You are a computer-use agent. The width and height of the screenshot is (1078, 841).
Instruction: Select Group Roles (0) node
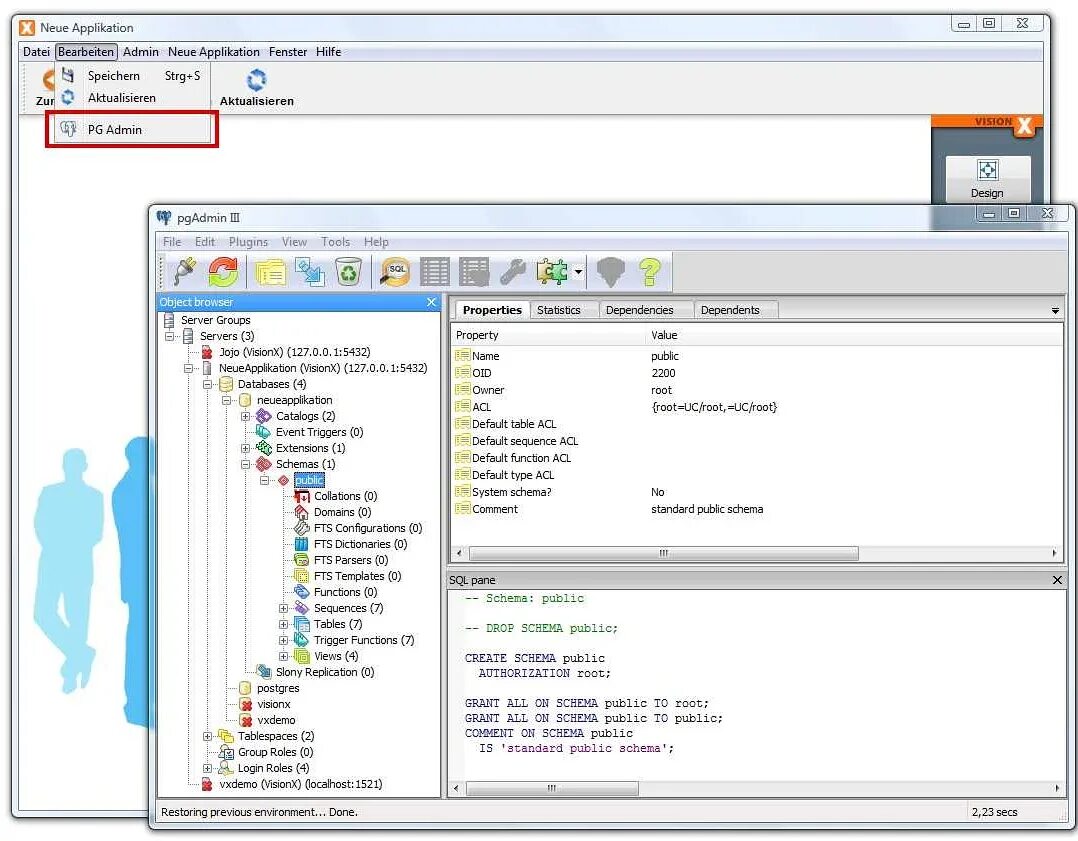[x=275, y=752]
